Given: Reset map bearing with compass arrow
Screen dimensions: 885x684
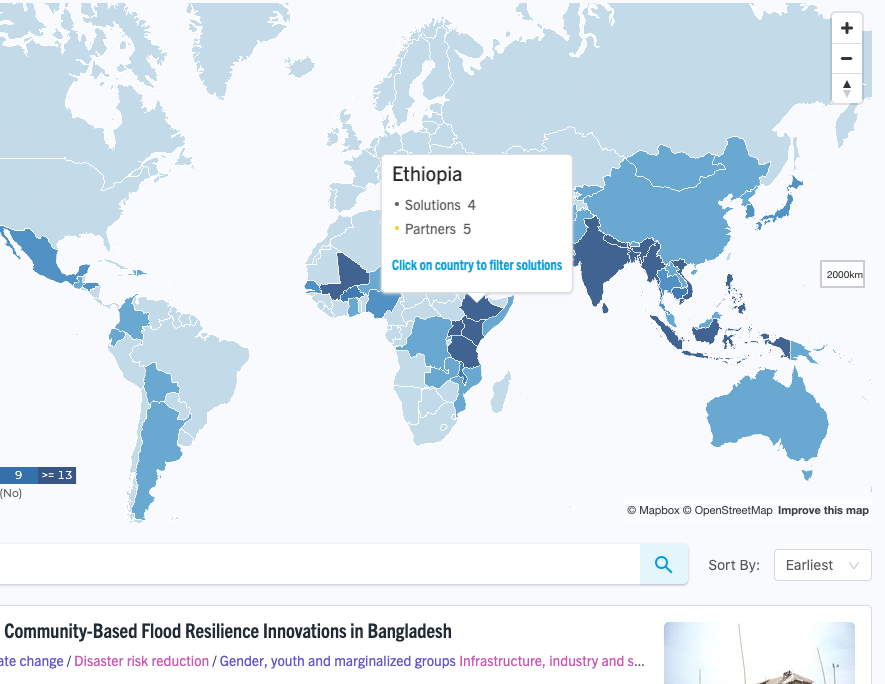Looking at the screenshot, I should (x=847, y=89).
